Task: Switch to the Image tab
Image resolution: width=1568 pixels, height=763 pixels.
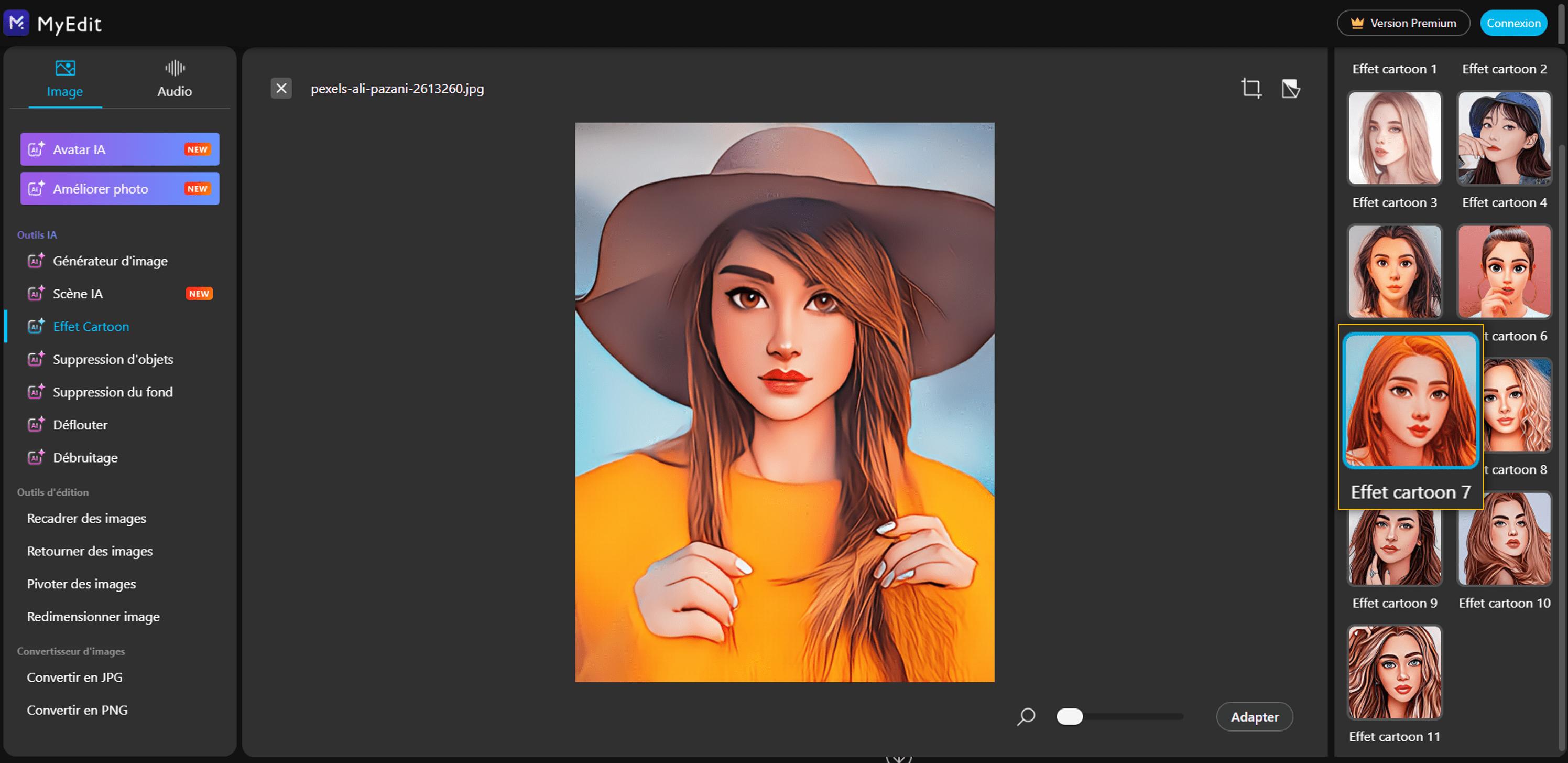Action: tap(65, 79)
